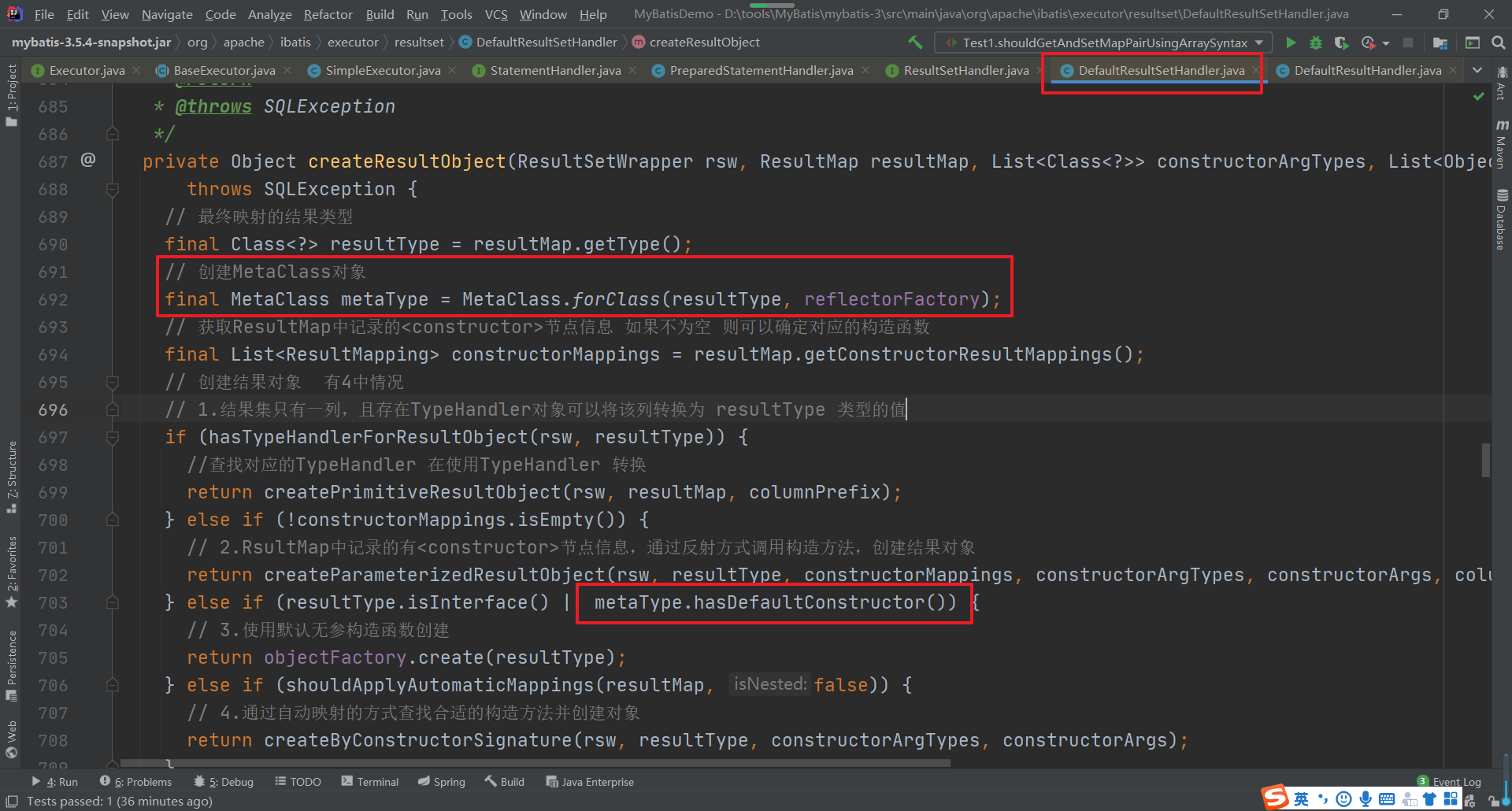Viewport: 1512px width, 811px height.
Task: Run the selected test configuration
Action: [x=1291, y=43]
